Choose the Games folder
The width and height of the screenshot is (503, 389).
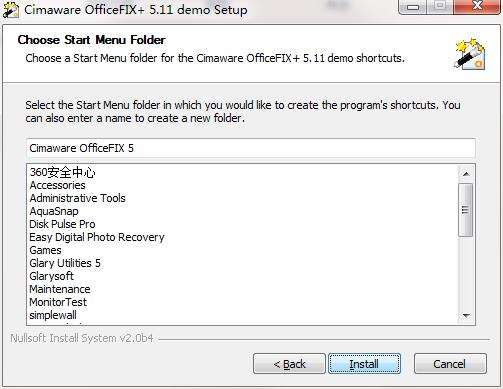tap(45, 250)
